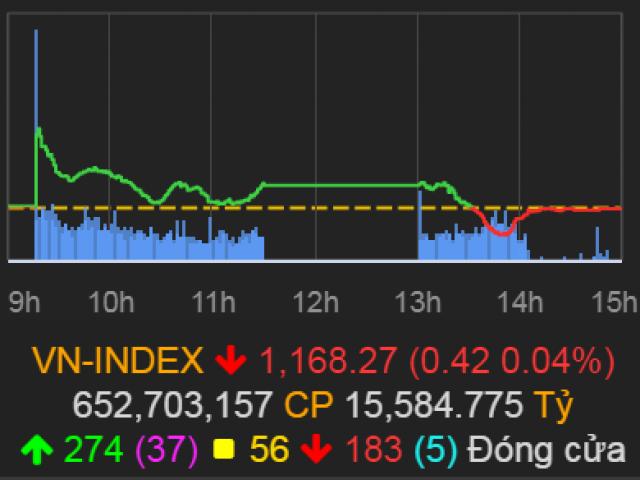
Task: Click the unchanged count 56
Action: 269,449
